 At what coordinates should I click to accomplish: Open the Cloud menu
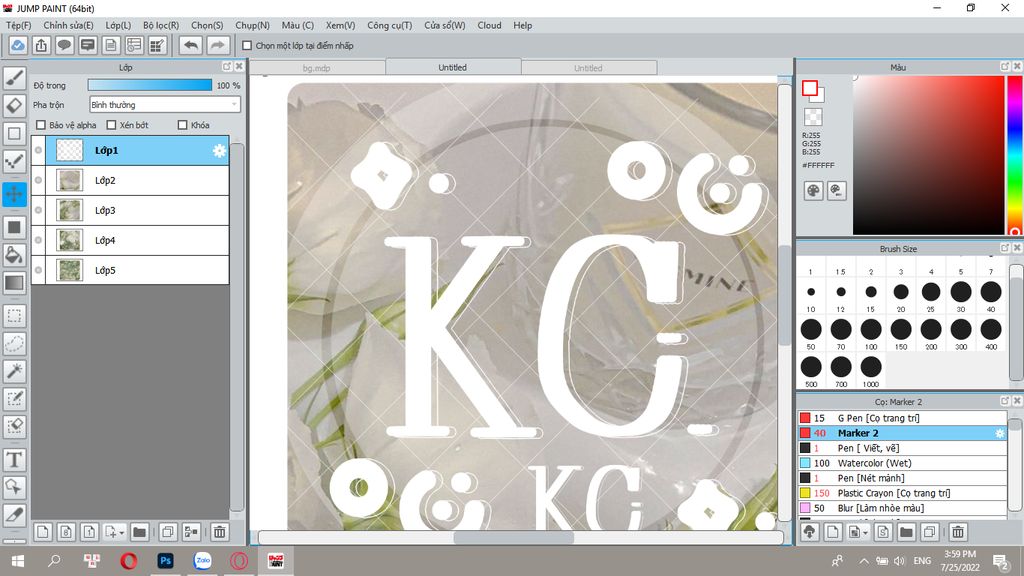[x=489, y=25]
